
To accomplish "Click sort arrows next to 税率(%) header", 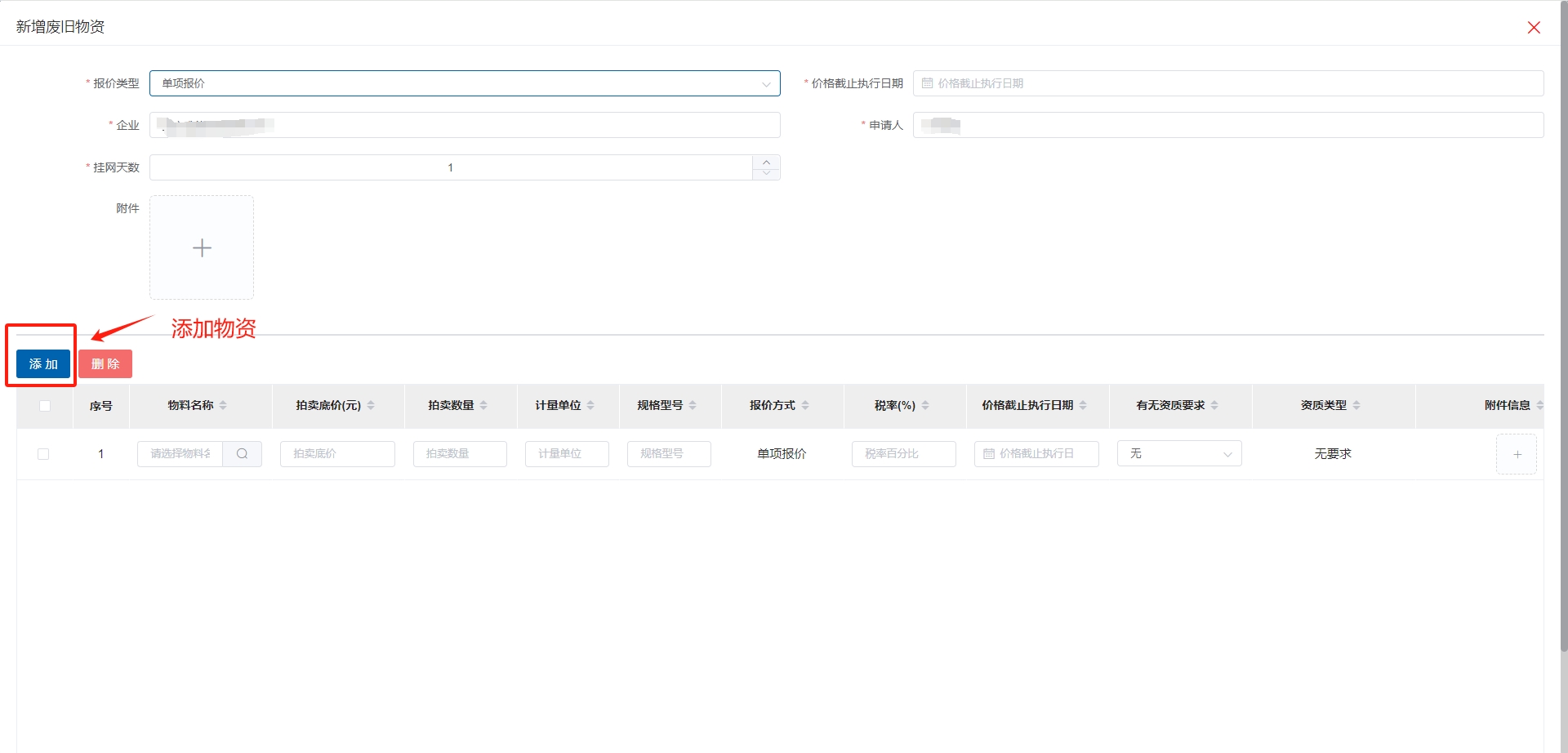I will (925, 405).
